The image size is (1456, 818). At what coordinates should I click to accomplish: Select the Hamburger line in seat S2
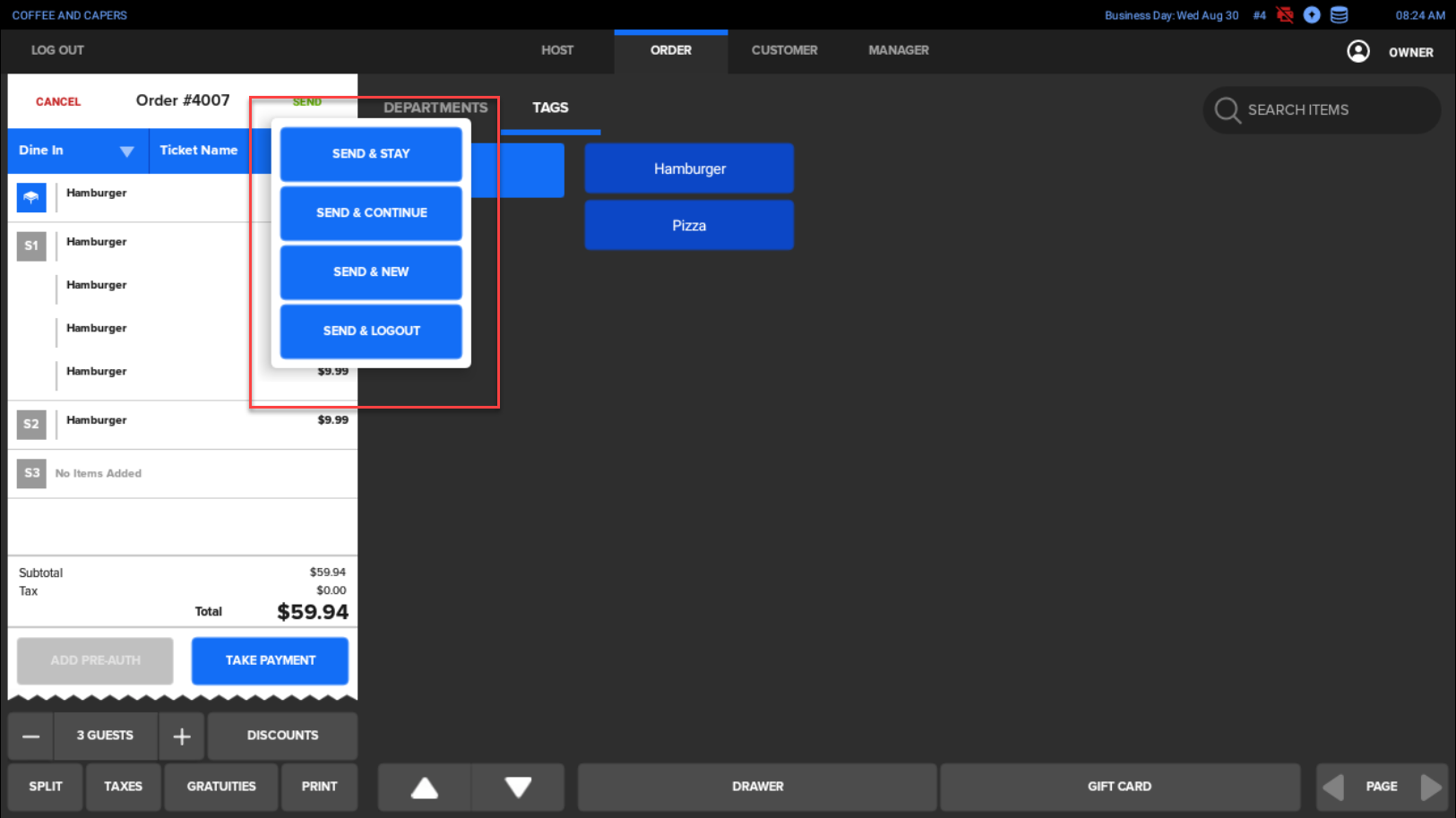click(183, 425)
